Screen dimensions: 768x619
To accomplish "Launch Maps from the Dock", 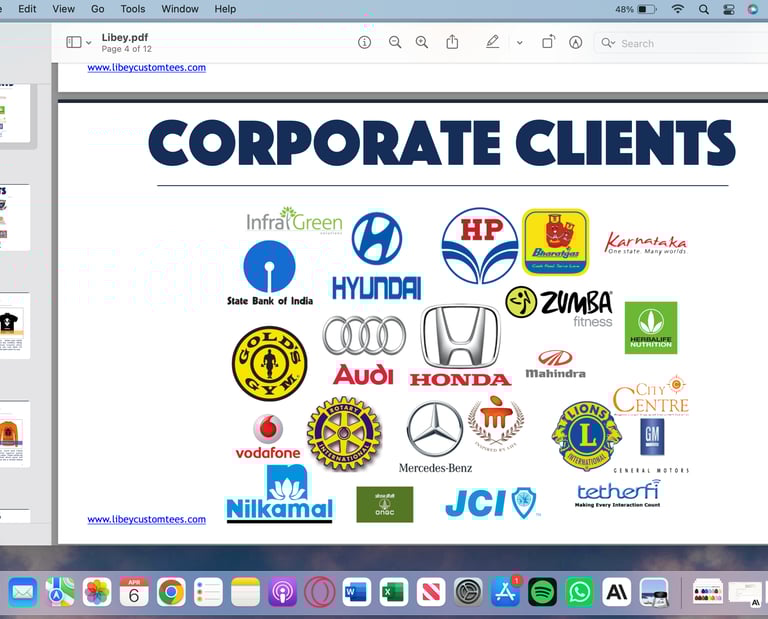I will pos(60,592).
